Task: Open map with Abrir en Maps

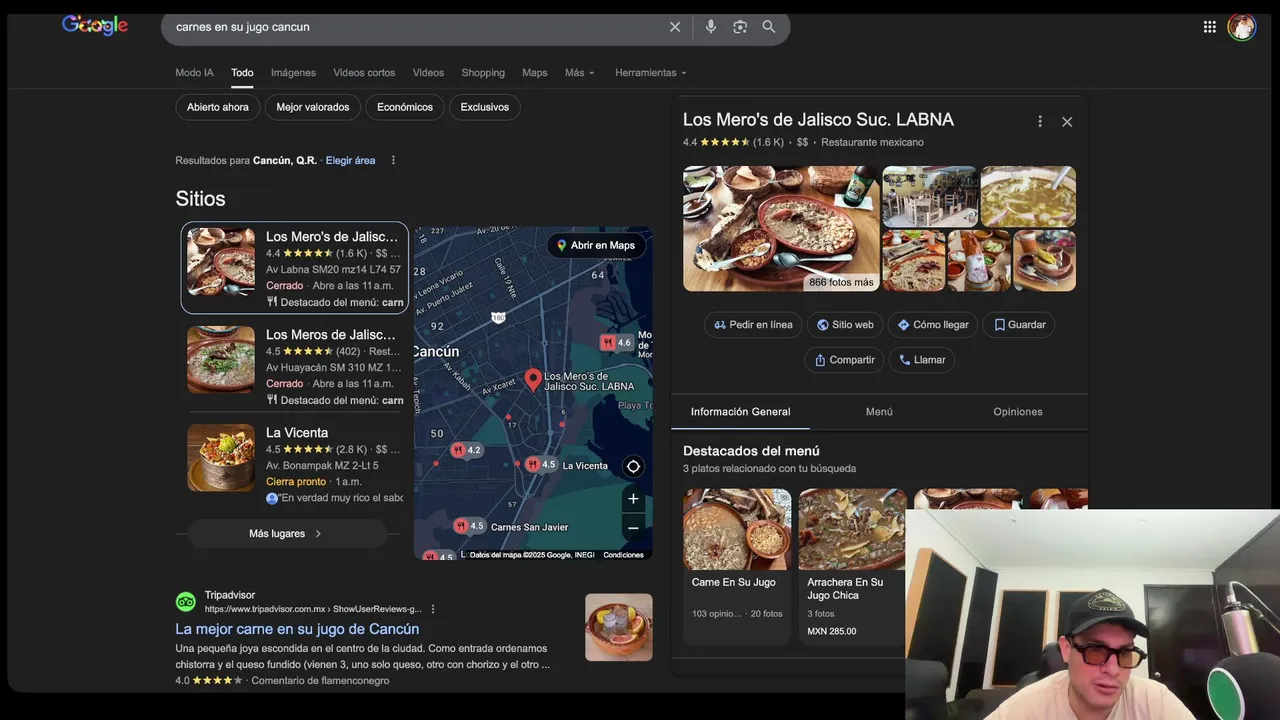Action: tap(596, 245)
